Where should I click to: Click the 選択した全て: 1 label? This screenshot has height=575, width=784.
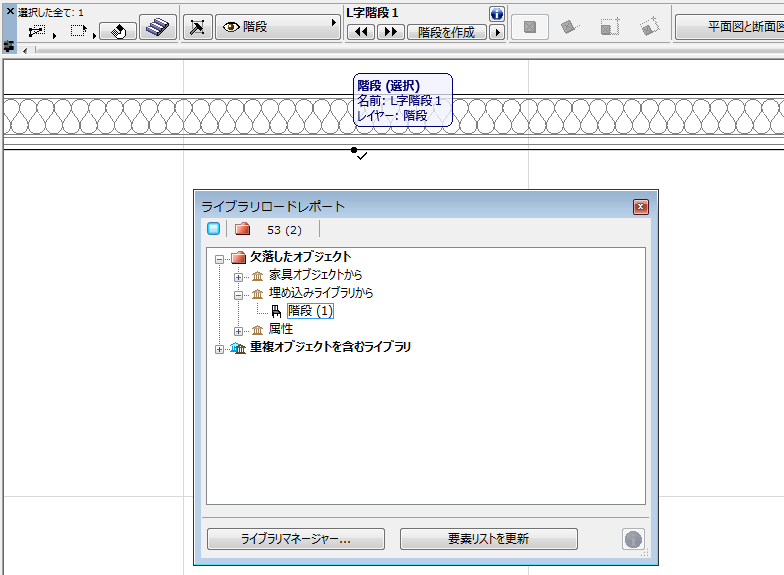pyautogui.click(x=50, y=12)
